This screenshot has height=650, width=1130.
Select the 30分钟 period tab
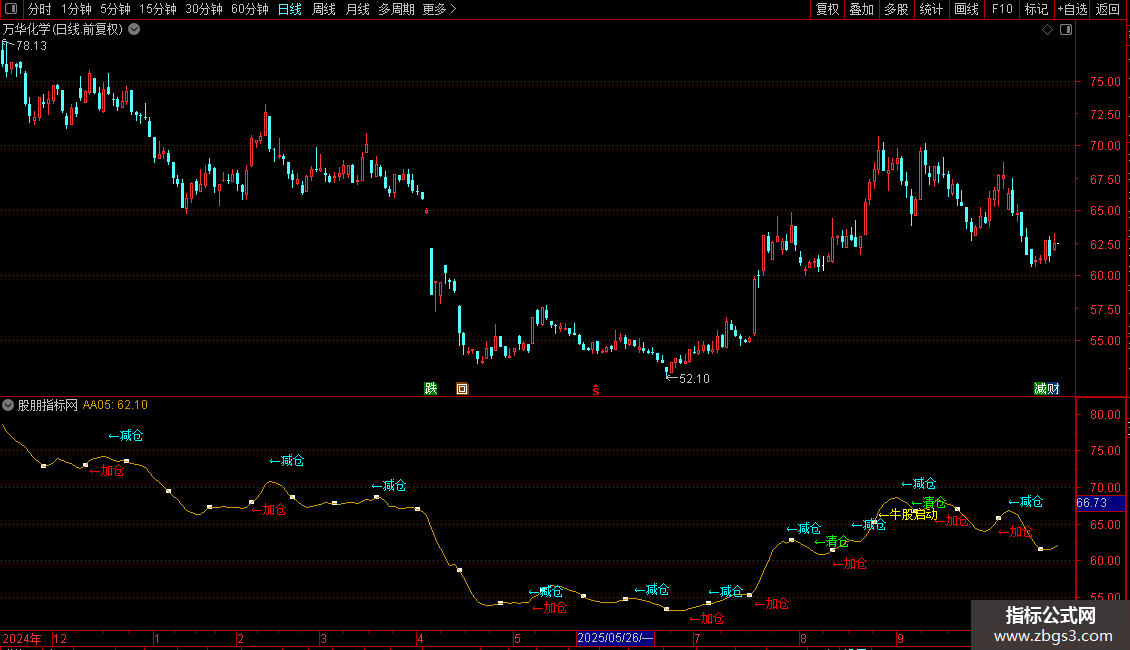(x=203, y=9)
